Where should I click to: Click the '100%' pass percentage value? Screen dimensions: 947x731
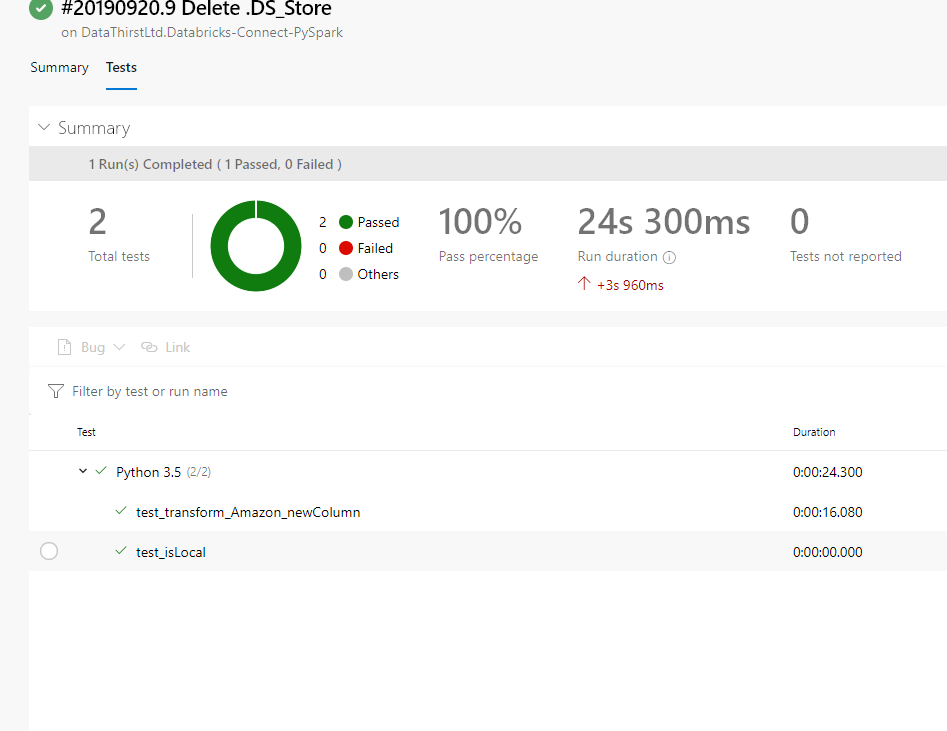point(480,222)
